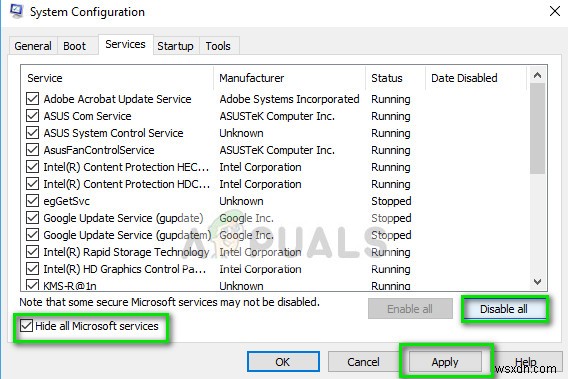This screenshot has height=379, width=568.
Task: Click the scroll up arrow in services list
Action: click(538, 75)
